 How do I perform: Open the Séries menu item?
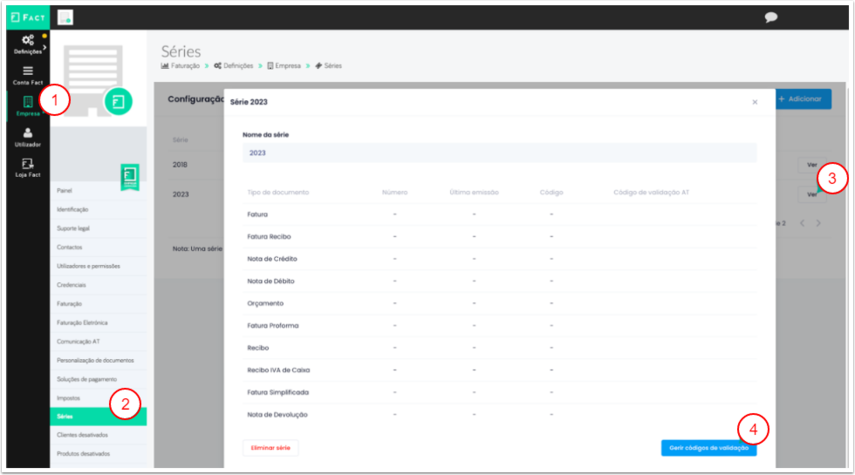tap(66, 416)
